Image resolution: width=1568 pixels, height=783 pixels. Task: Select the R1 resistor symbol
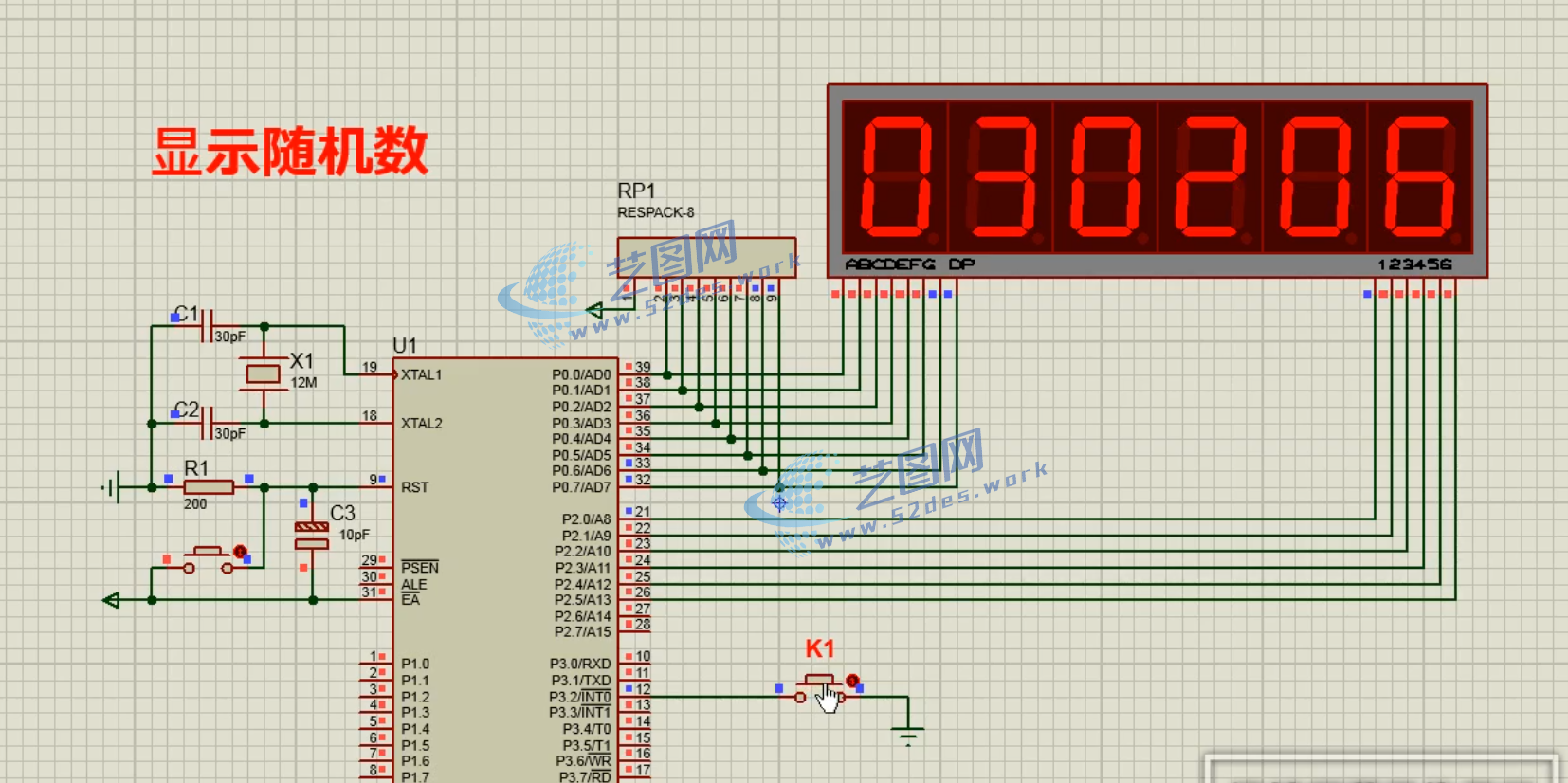(209, 487)
